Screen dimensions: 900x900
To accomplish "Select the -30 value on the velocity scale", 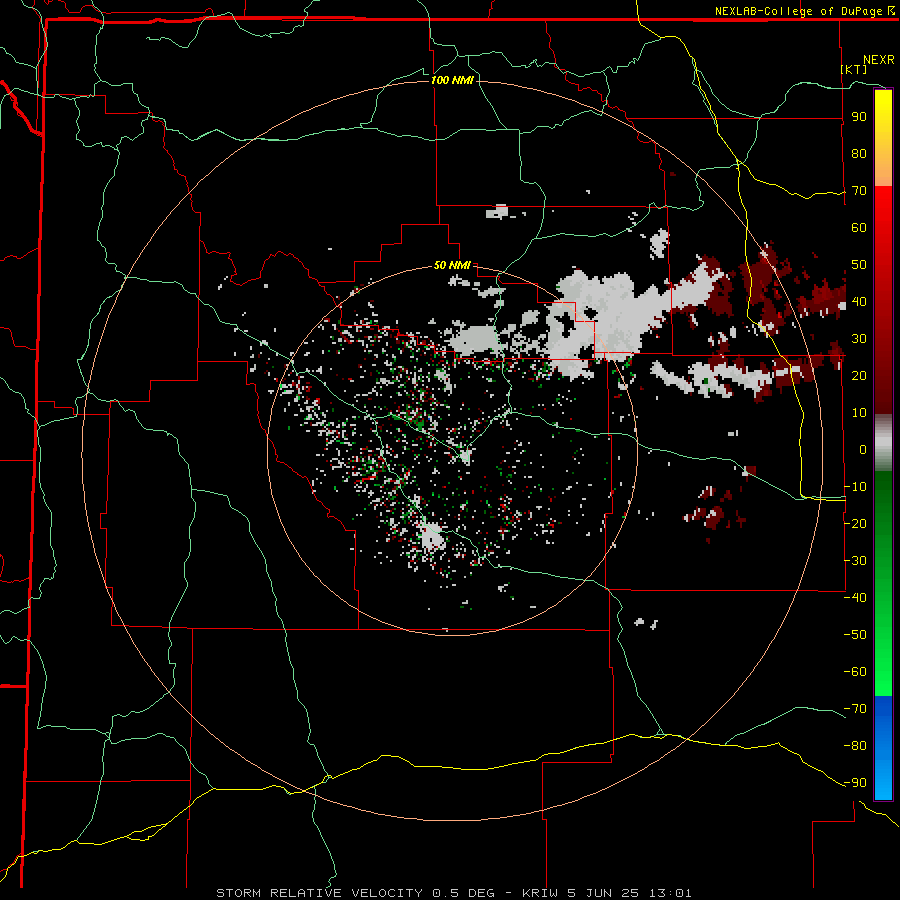I will (x=855, y=560).
